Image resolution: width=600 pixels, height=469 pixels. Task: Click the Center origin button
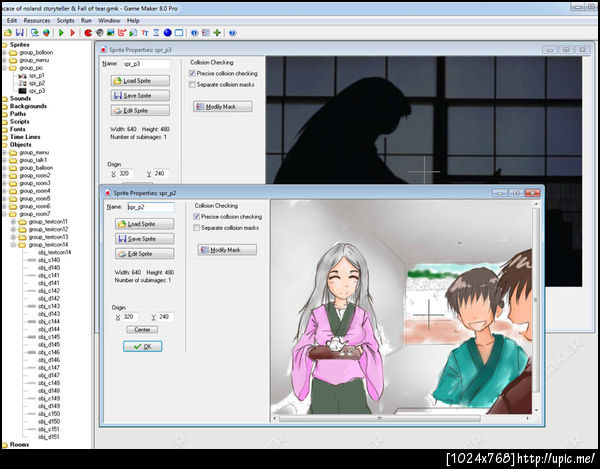(x=142, y=330)
